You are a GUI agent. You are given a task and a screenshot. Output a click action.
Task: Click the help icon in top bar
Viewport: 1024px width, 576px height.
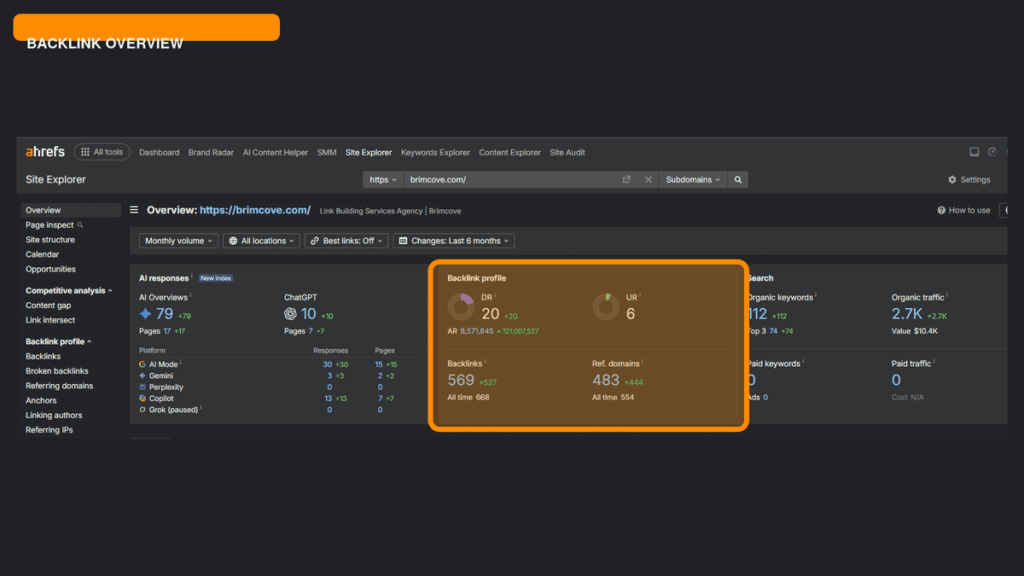pyautogui.click(x=992, y=152)
